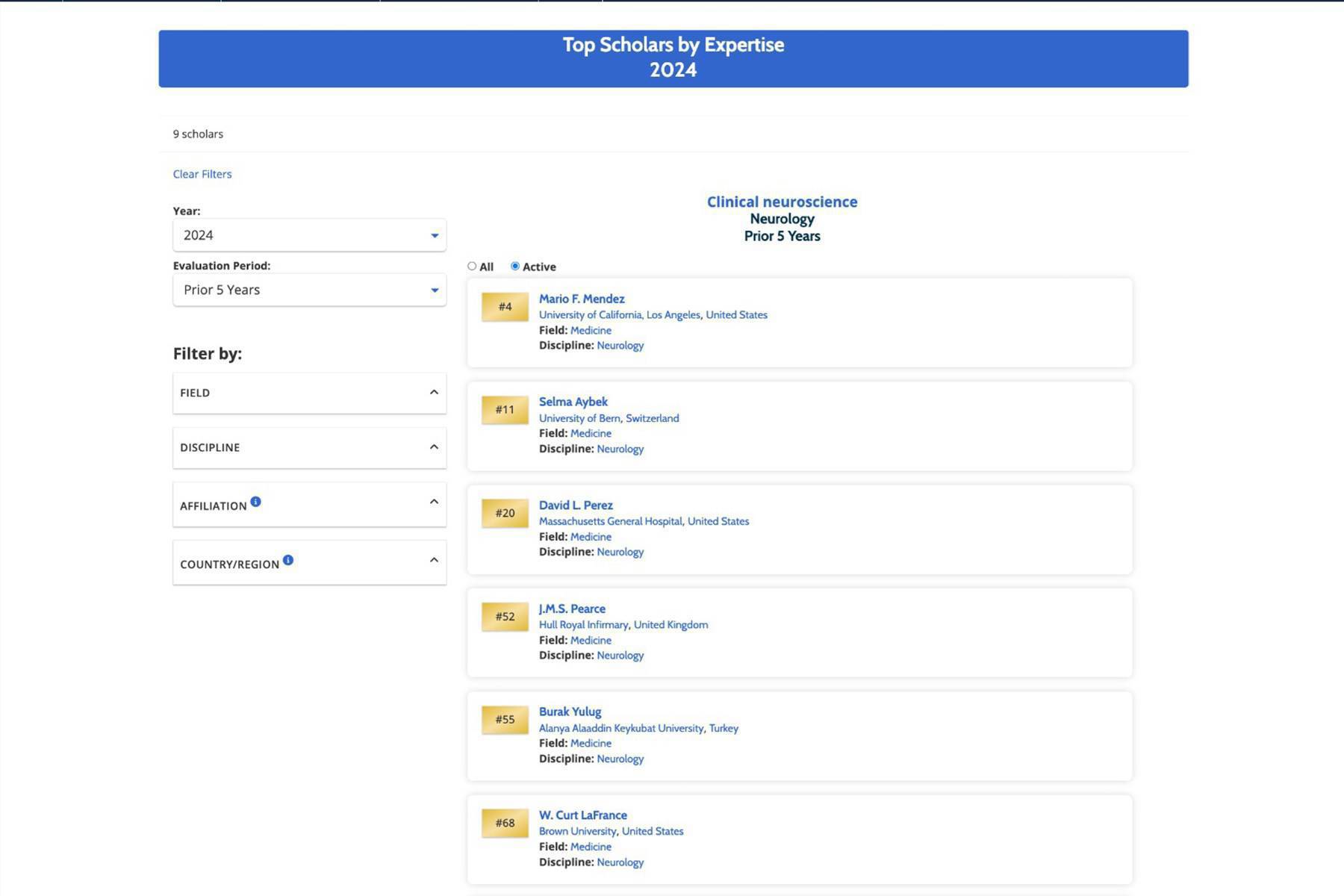Click the #68 rank badge

click(505, 823)
